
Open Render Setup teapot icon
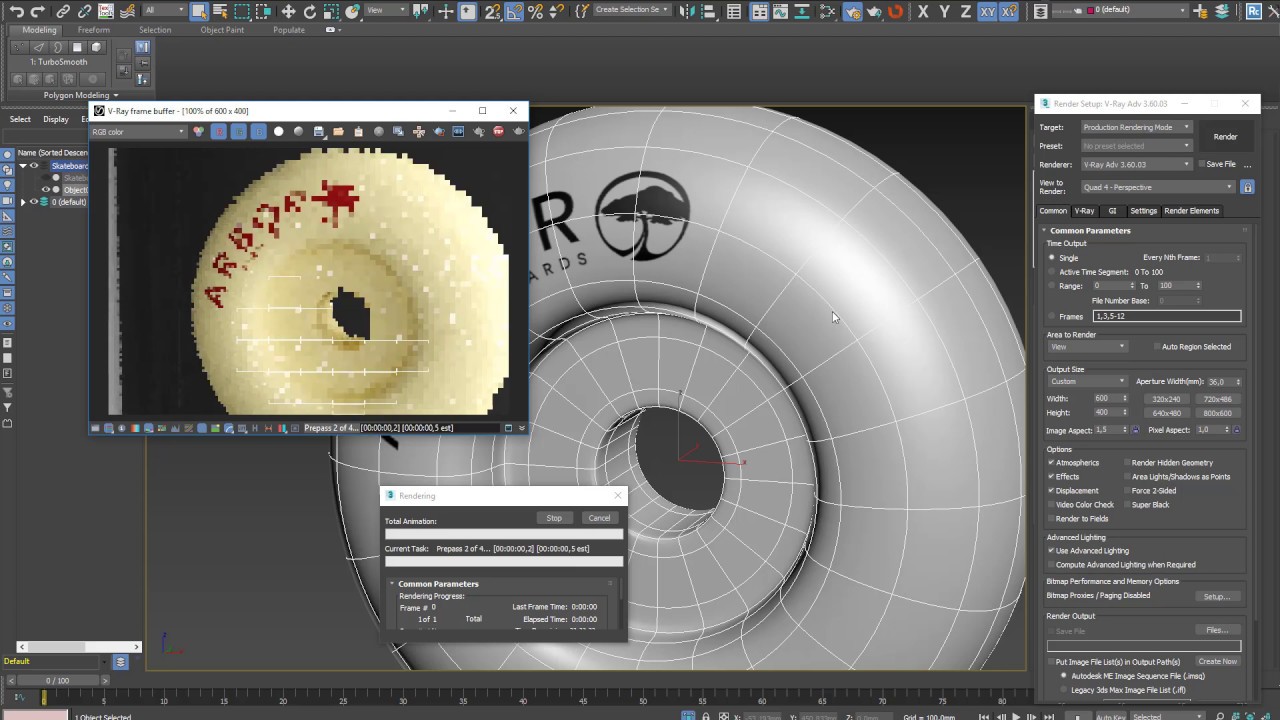coord(852,11)
